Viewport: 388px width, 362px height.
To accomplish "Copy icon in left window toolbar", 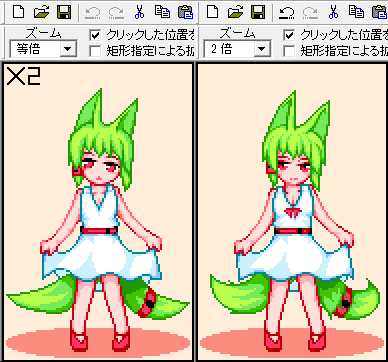I will coord(162,12).
